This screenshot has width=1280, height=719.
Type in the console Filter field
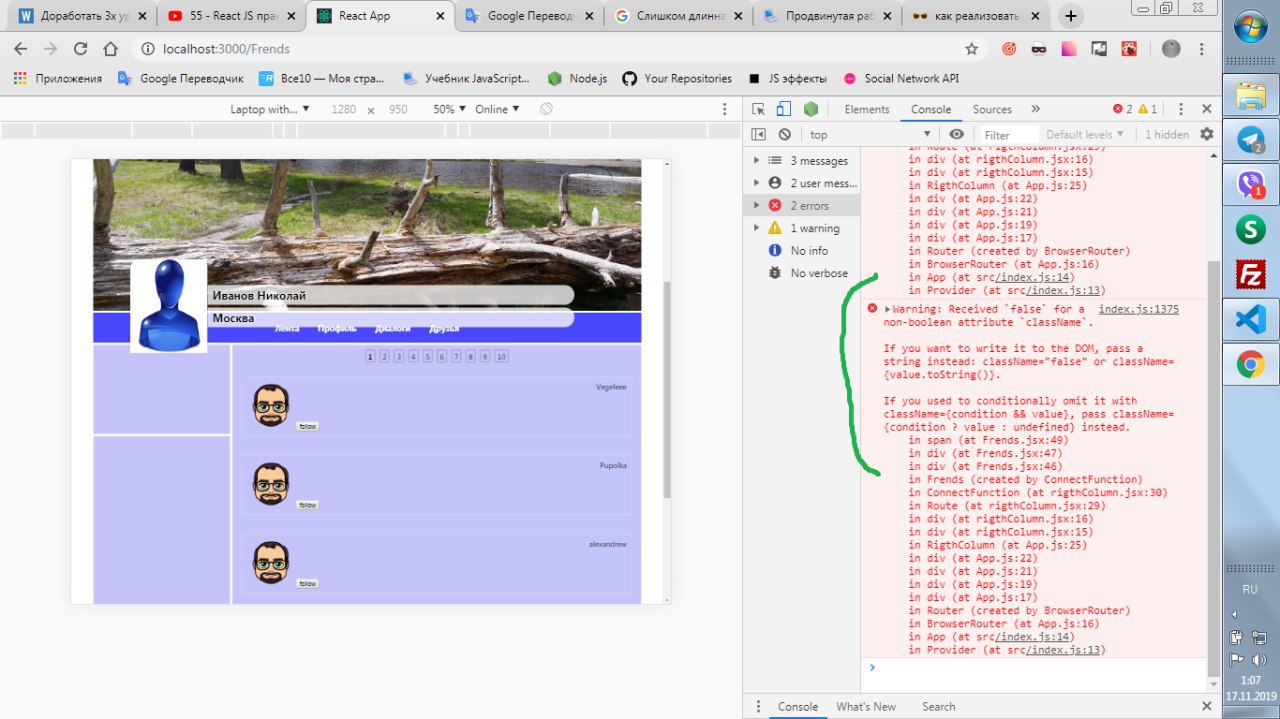pos(1006,135)
